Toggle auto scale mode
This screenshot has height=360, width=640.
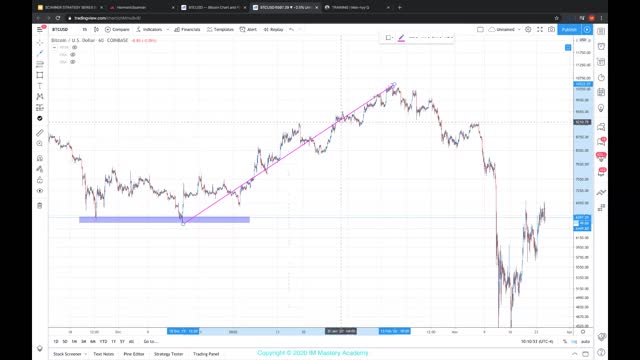tap(585, 342)
